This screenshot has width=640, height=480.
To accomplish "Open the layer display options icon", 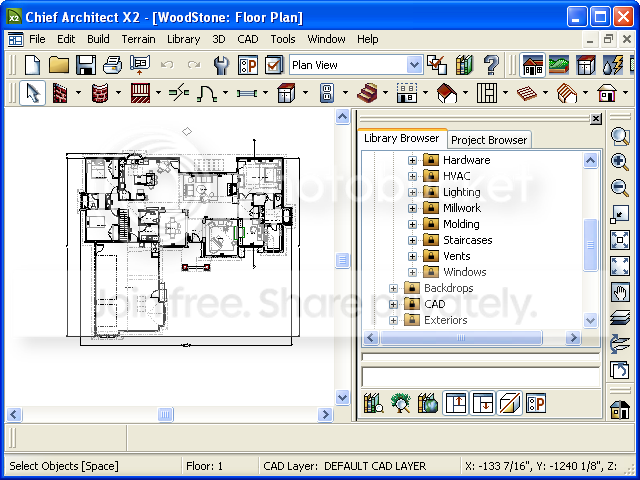I will coord(620,318).
